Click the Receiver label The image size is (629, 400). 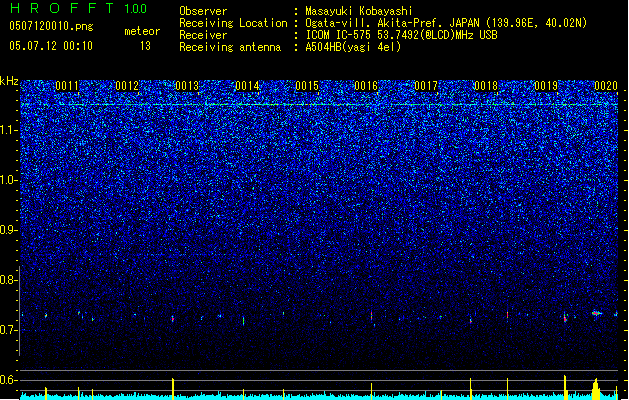tap(203, 35)
